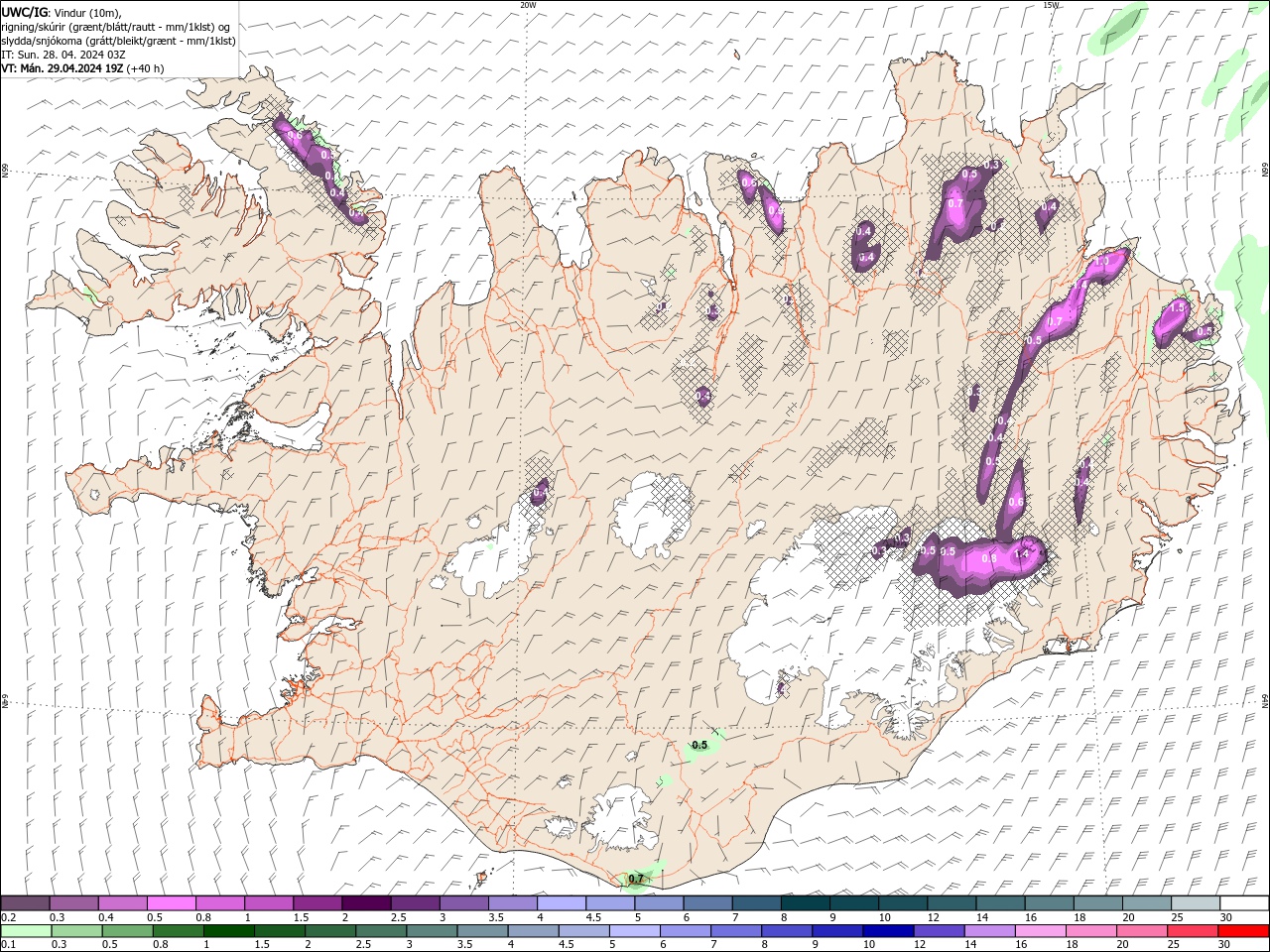
Task: Click the "slydda/snjókoma" legend description line
Action: [x=117, y=41]
